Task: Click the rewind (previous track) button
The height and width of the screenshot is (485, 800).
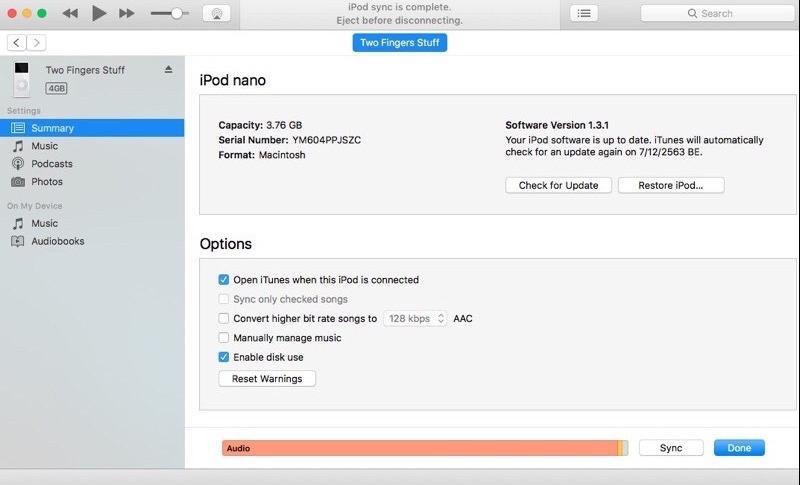Action: (x=70, y=13)
